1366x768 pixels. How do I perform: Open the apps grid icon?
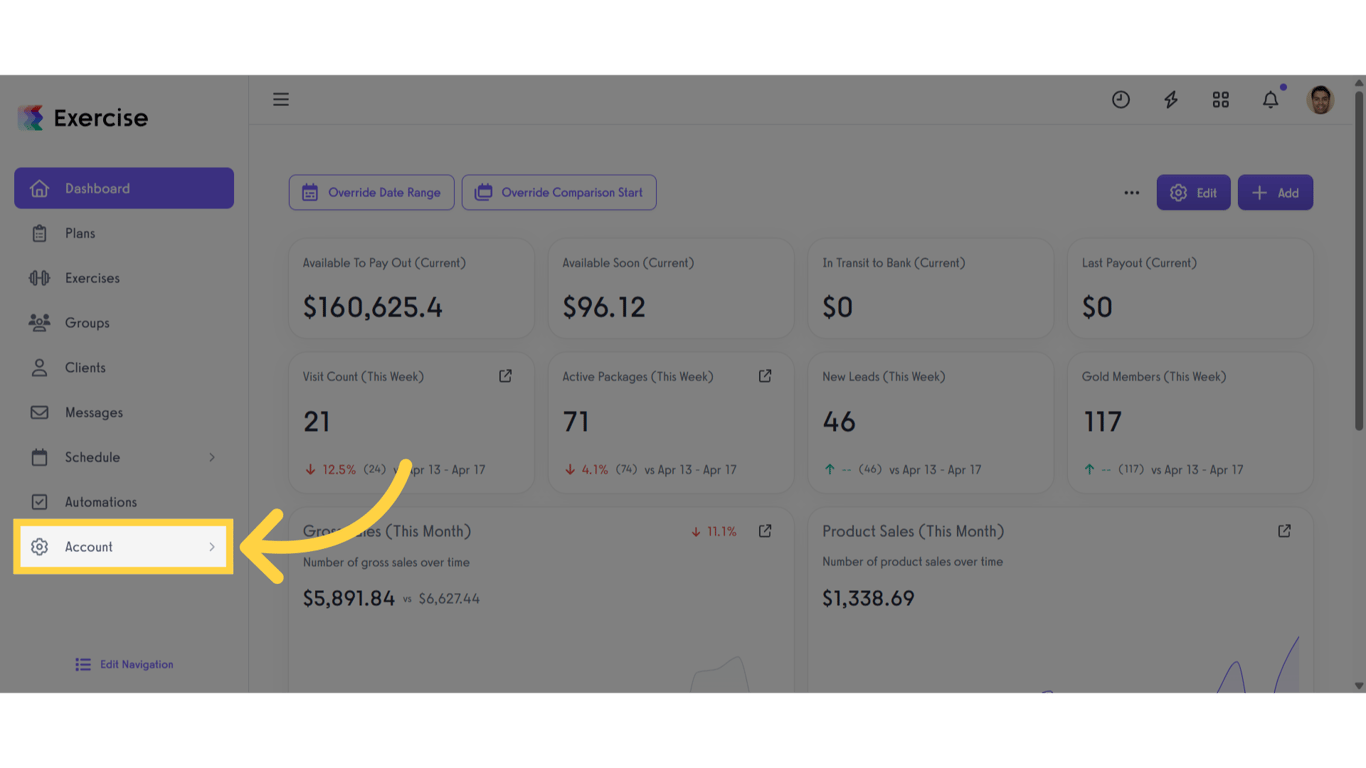point(1221,99)
